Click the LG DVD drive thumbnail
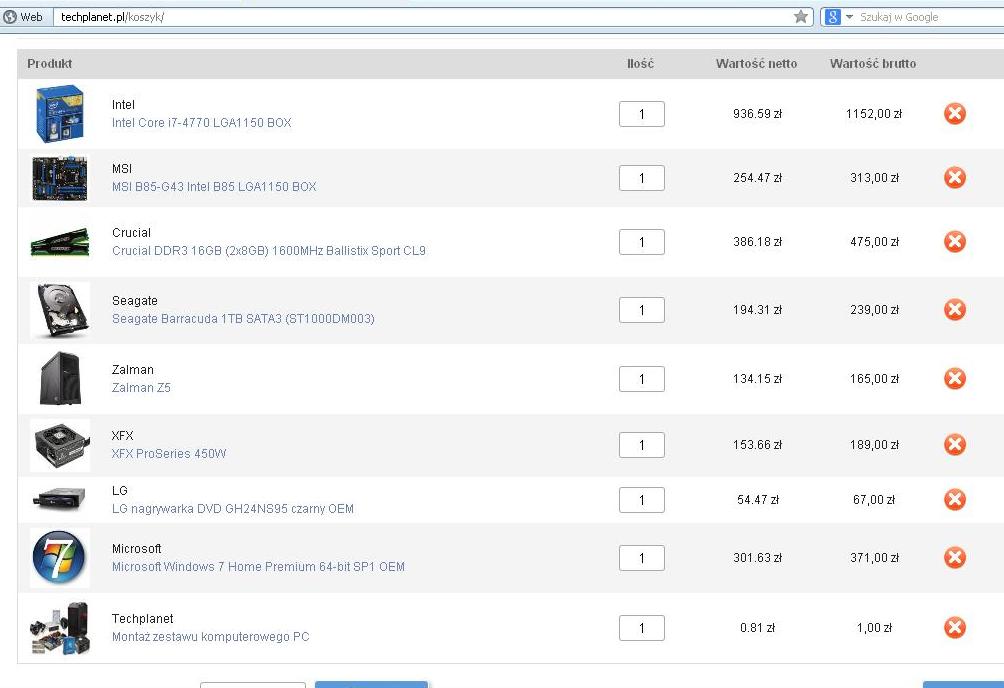Screen dimensions: 1004x688 pos(60,500)
